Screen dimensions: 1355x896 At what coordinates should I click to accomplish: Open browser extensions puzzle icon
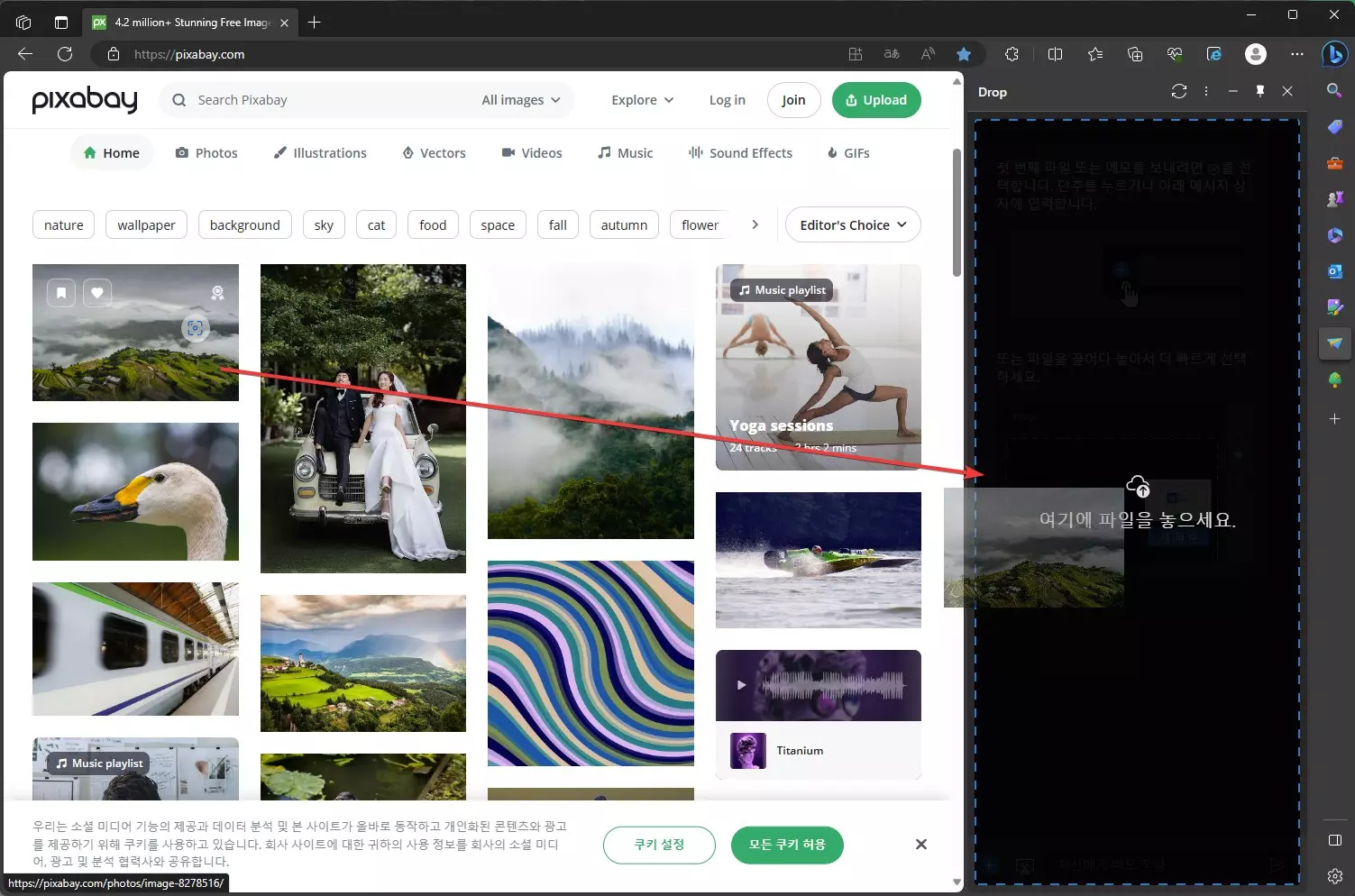(1012, 54)
